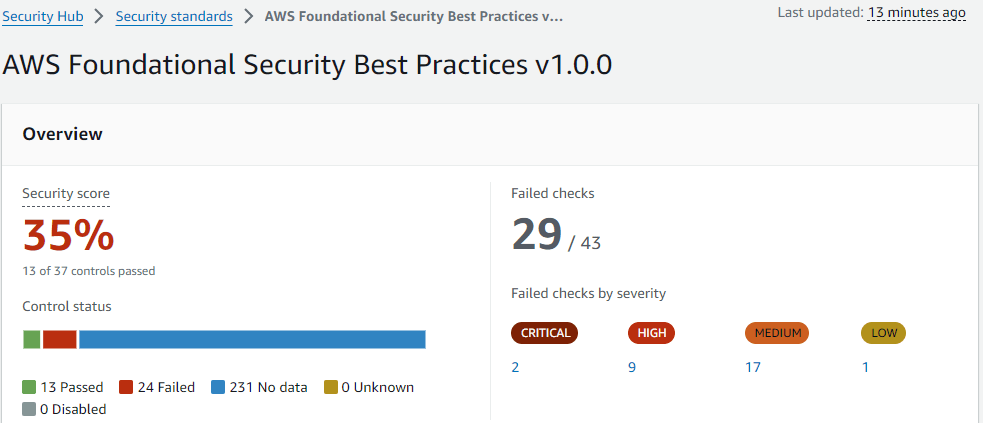The image size is (983, 423).
Task: Click the HIGH severity badge
Action: [651, 333]
